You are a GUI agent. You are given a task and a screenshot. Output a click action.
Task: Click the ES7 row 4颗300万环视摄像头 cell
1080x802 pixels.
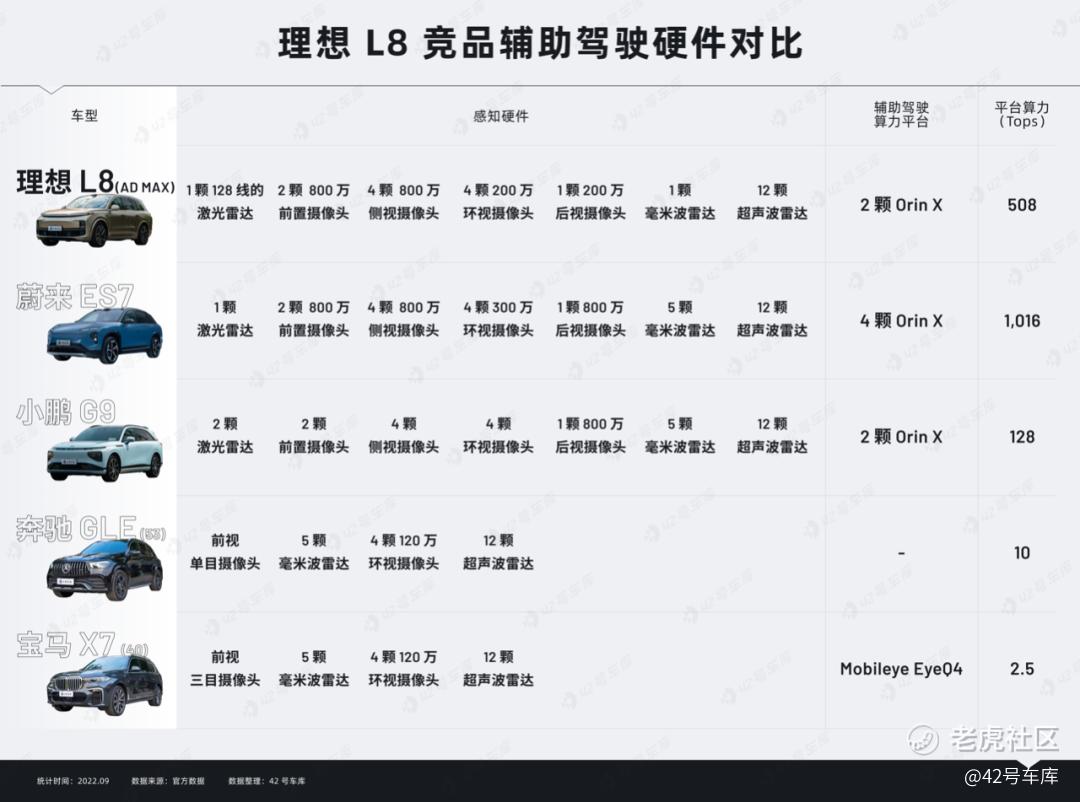498,318
